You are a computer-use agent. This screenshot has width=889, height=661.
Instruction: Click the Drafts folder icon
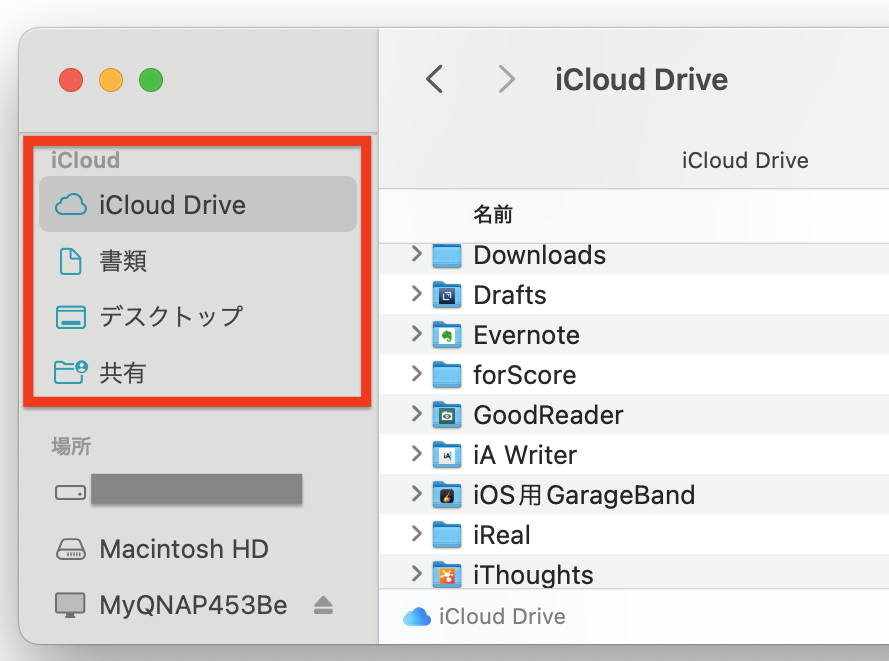click(447, 295)
